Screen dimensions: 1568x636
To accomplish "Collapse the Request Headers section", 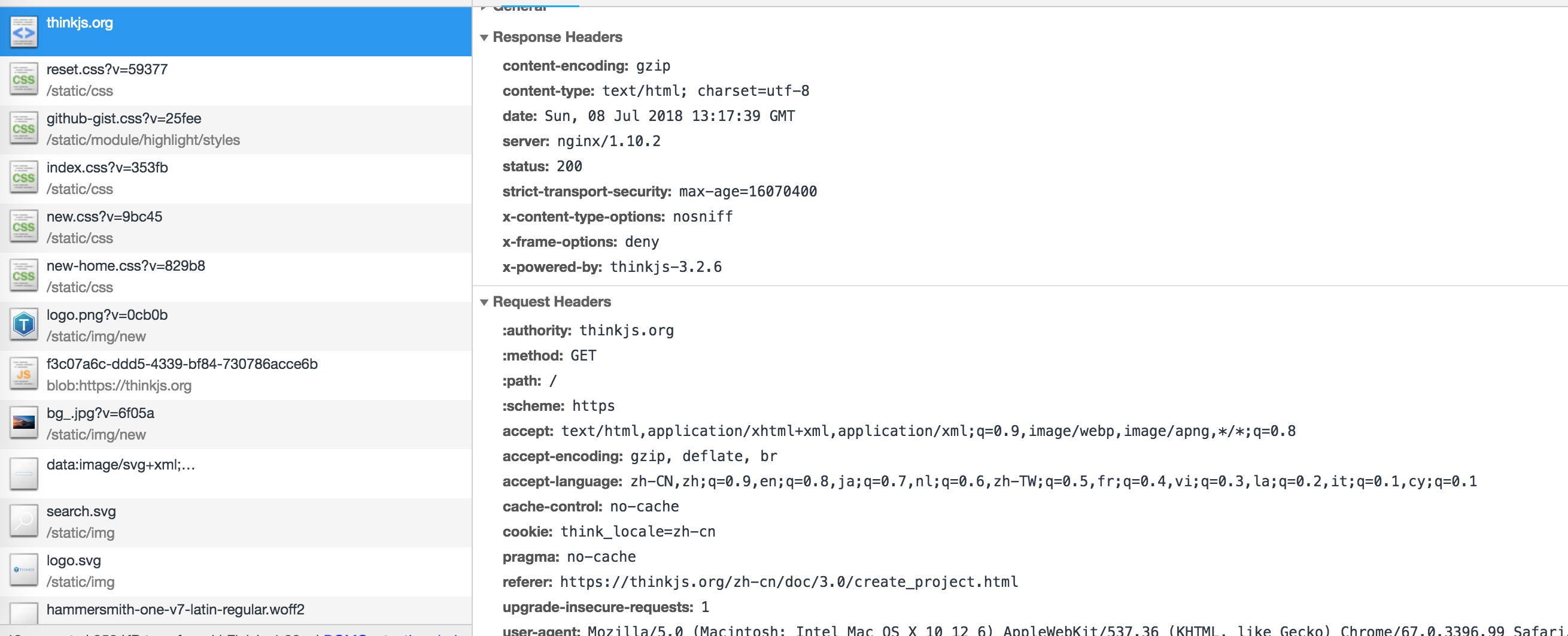I will coord(484,302).
